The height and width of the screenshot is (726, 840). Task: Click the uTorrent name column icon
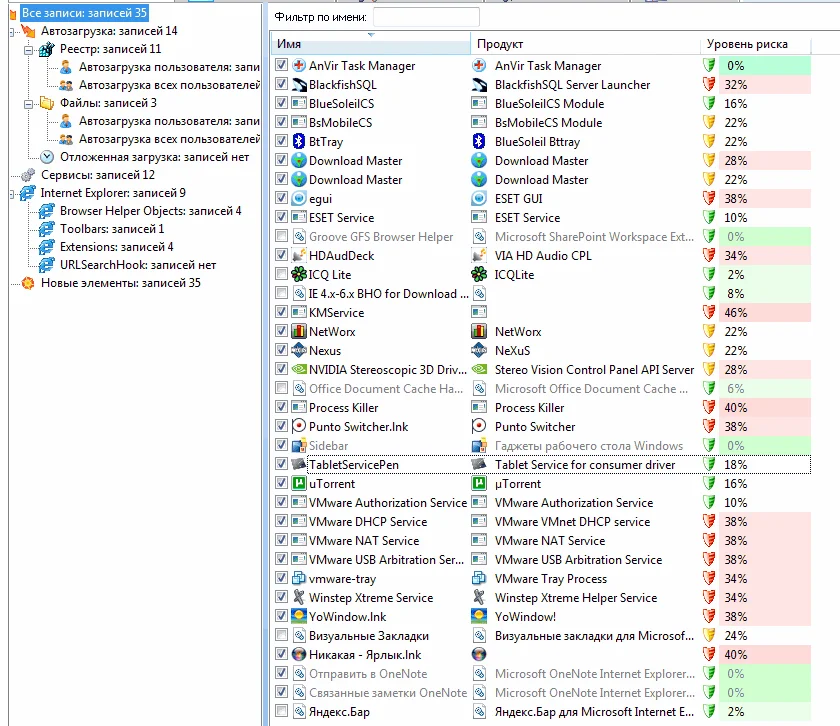(x=298, y=483)
